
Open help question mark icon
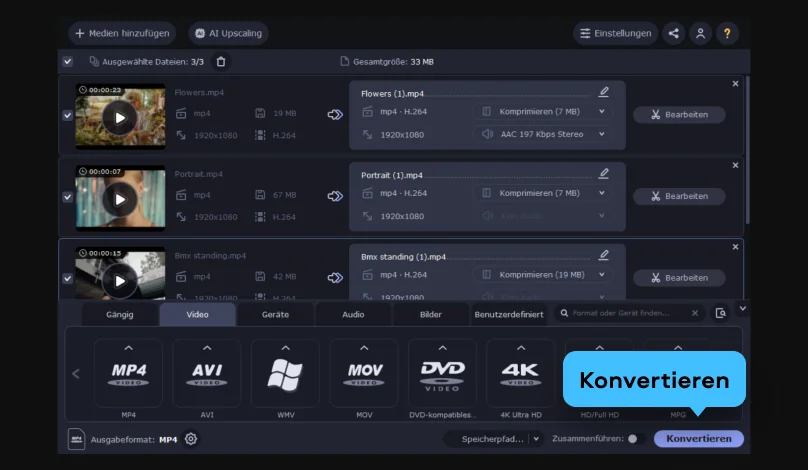pyautogui.click(x=727, y=33)
